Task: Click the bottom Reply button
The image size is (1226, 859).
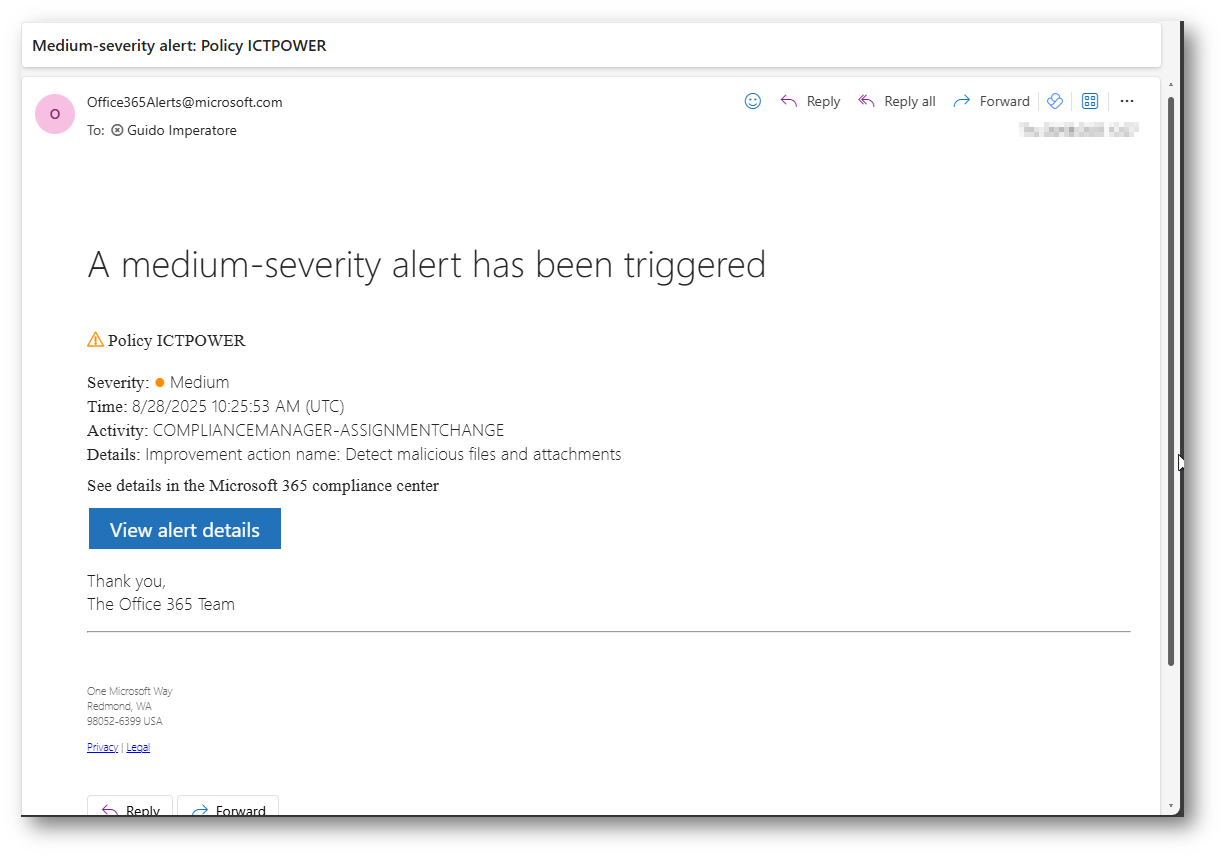Action: [130, 808]
